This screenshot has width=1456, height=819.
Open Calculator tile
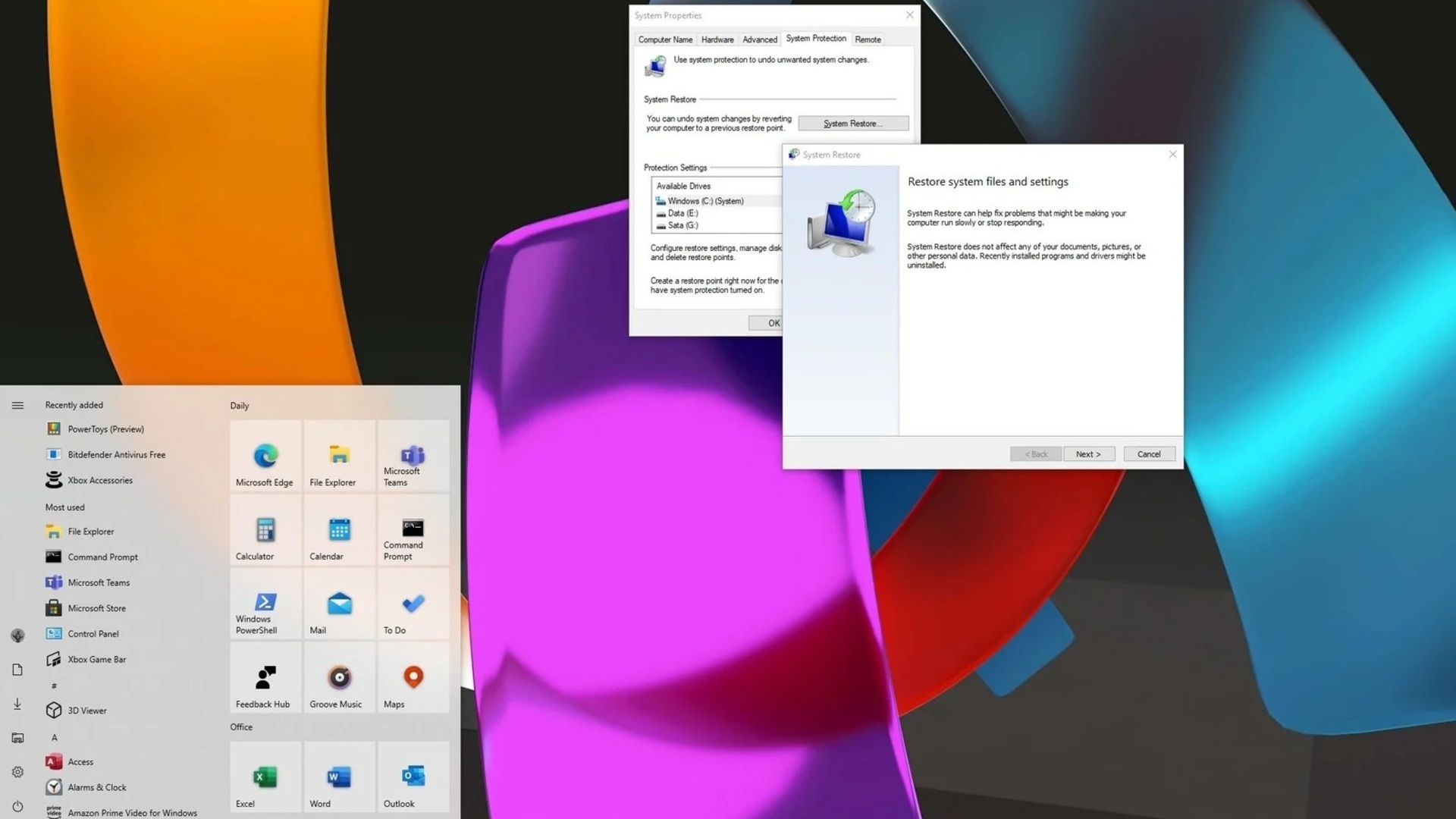(265, 530)
